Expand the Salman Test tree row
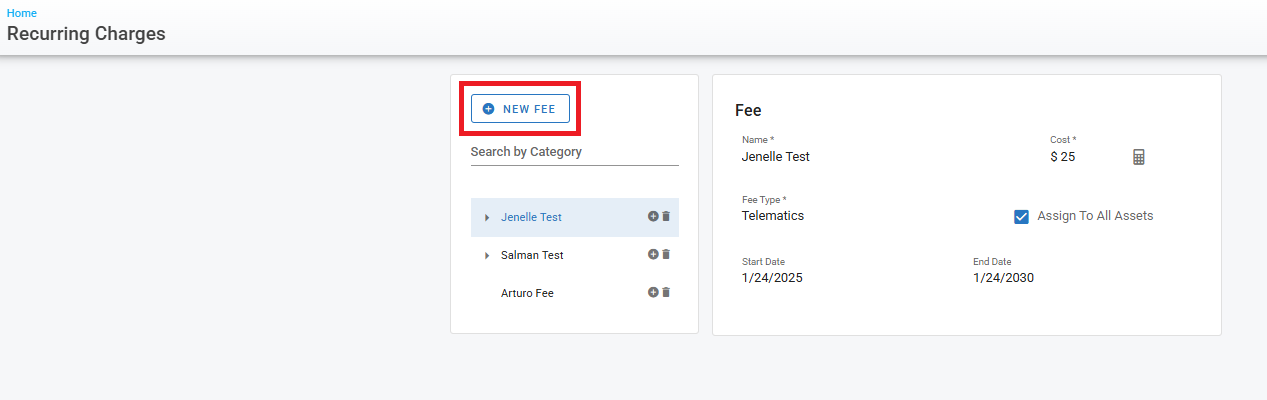Viewport: 1267px width, 400px height. (x=487, y=255)
